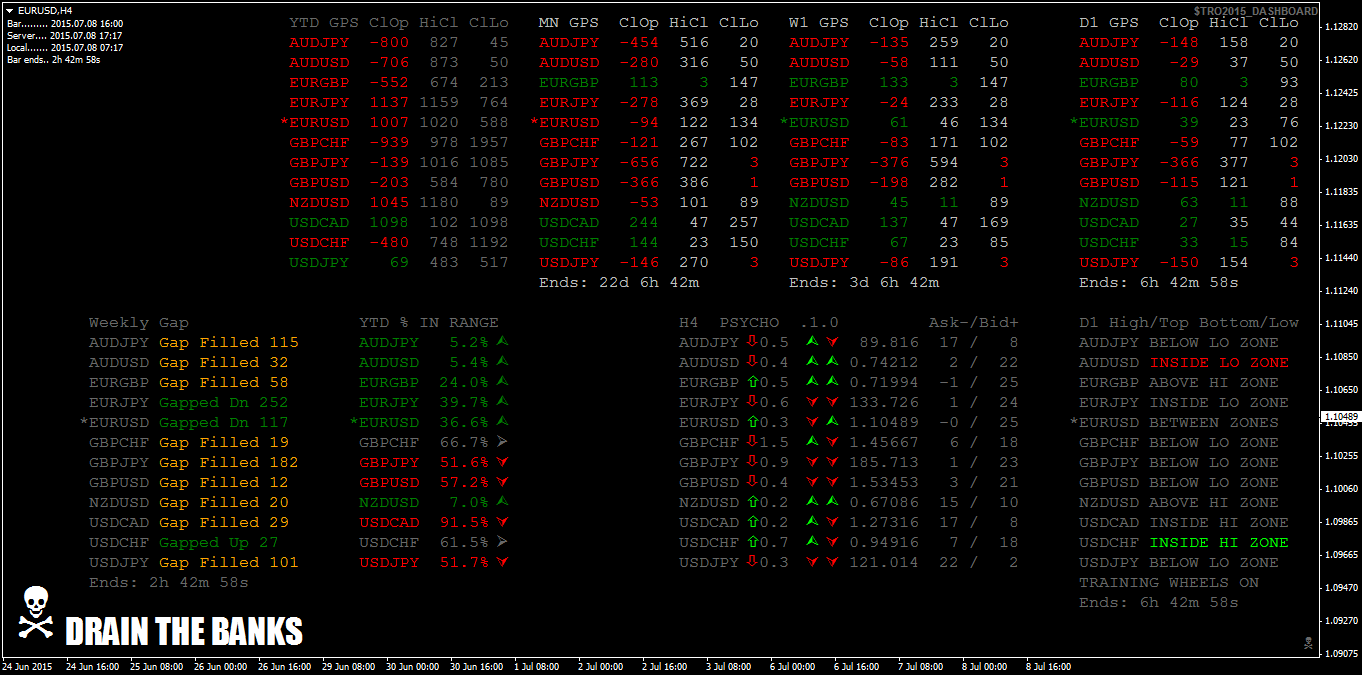Click the Bar ends.. 2h 42m 58s line
The height and width of the screenshot is (675, 1362).
pyautogui.click(x=54, y=60)
